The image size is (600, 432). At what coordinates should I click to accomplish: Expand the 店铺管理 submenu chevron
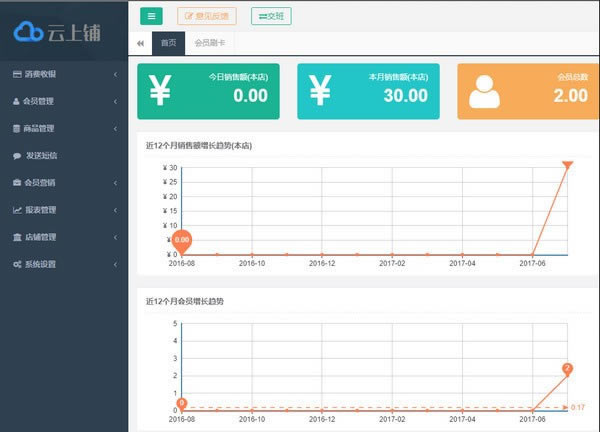116,237
